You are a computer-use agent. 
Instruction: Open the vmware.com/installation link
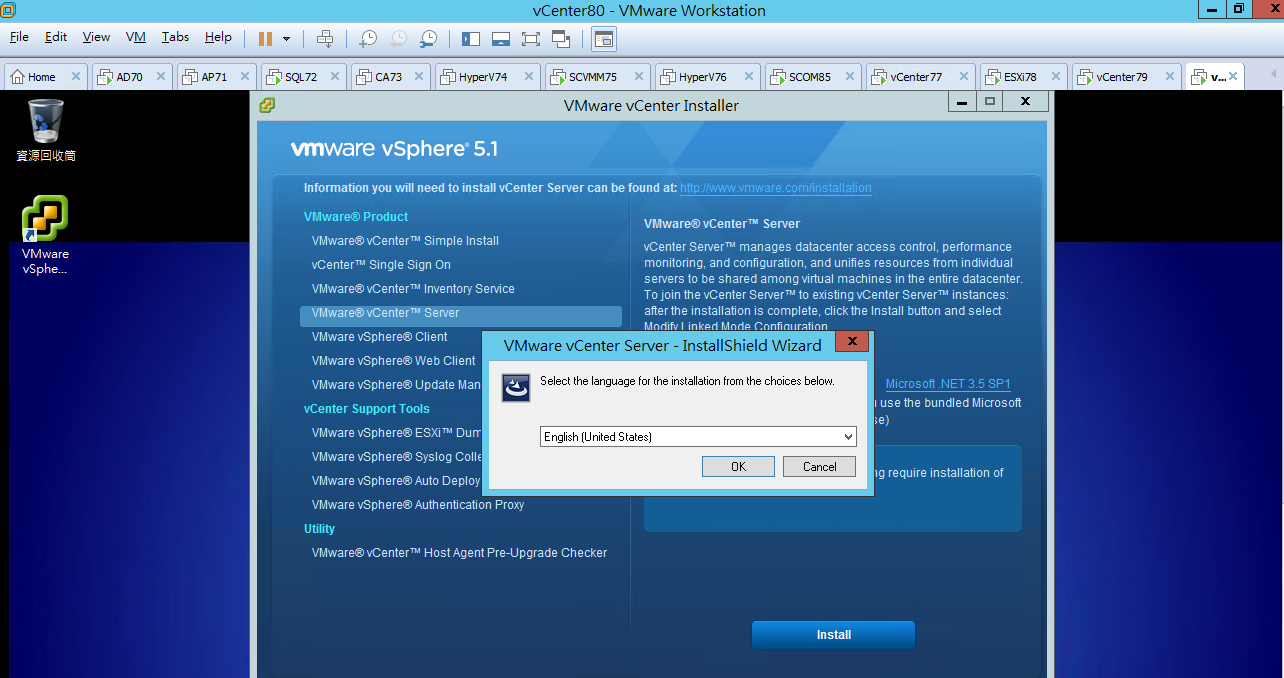pos(775,188)
